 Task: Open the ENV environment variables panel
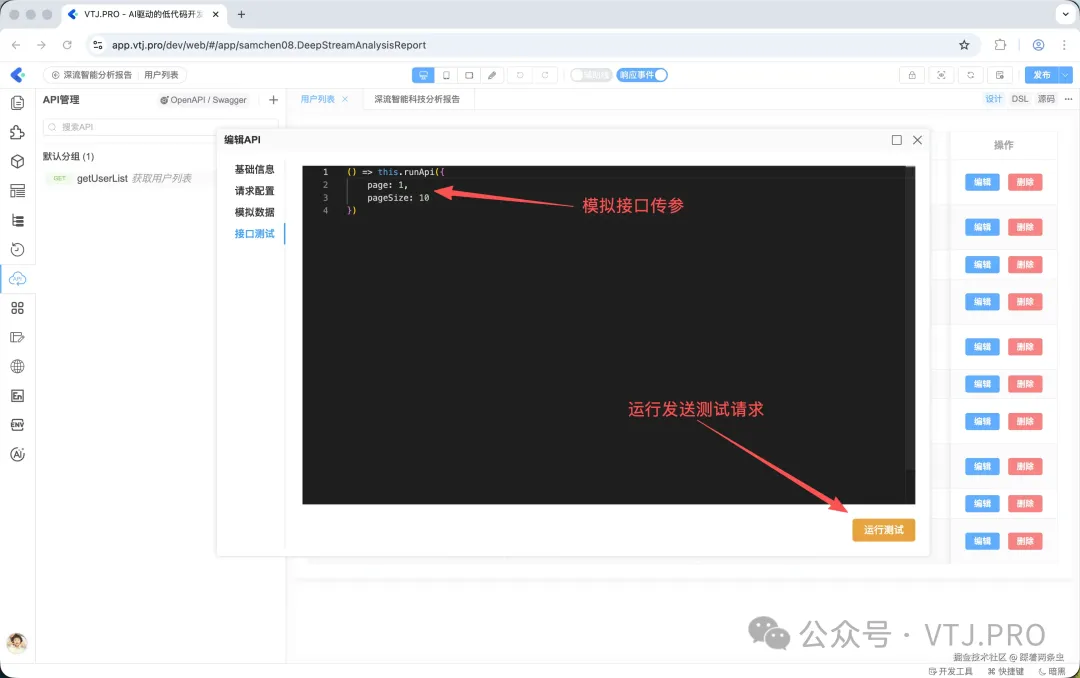tap(16, 424)
